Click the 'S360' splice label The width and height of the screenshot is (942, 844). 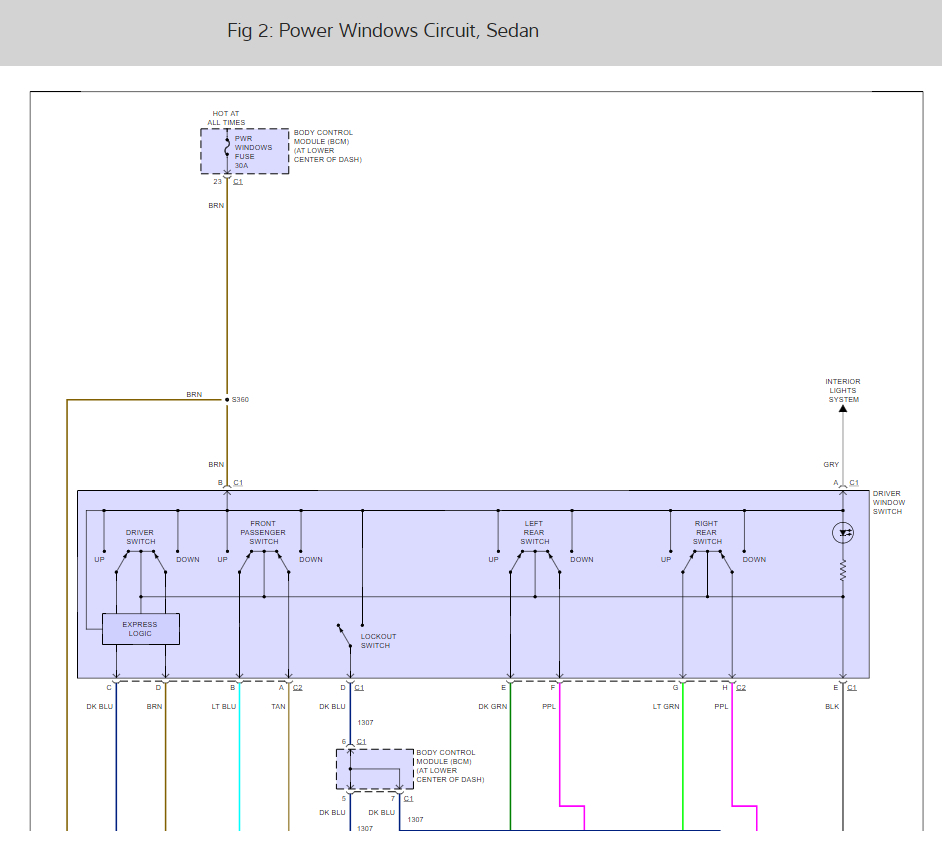pos(240,399)
